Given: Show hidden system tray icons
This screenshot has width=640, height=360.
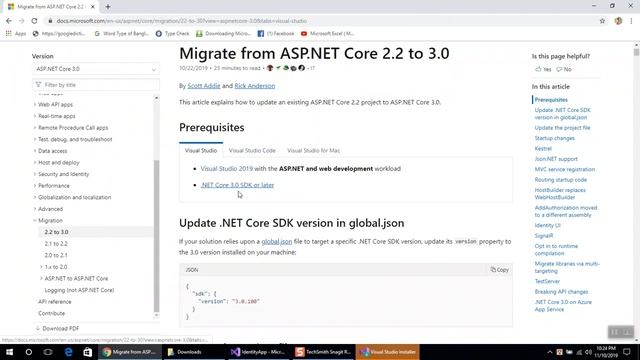Looking at the screenshot, I should (549, 352).
